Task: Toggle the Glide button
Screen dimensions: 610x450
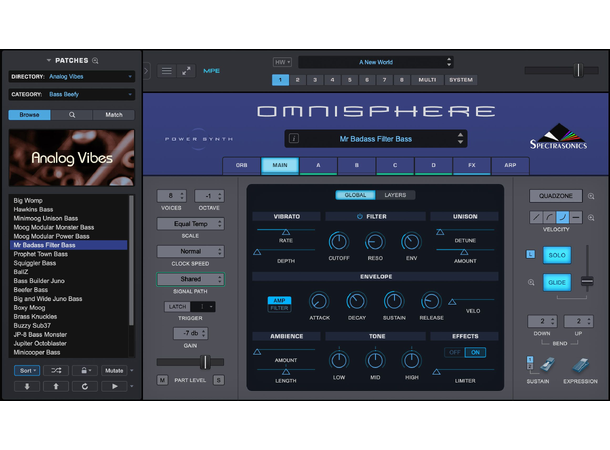Action: point(557,283)
